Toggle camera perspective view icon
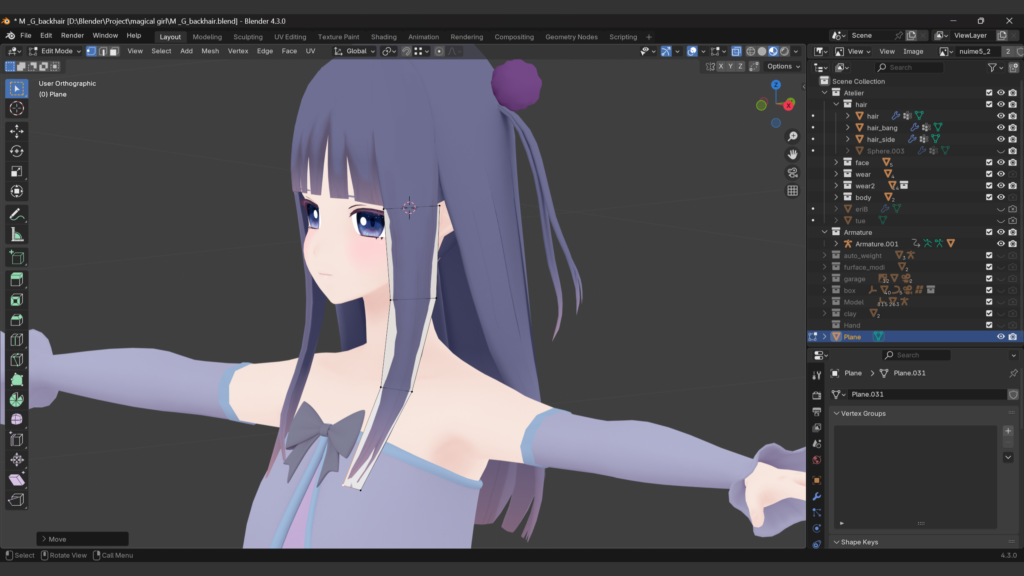This screenshot has width=1024, height=576. (792, 172)
